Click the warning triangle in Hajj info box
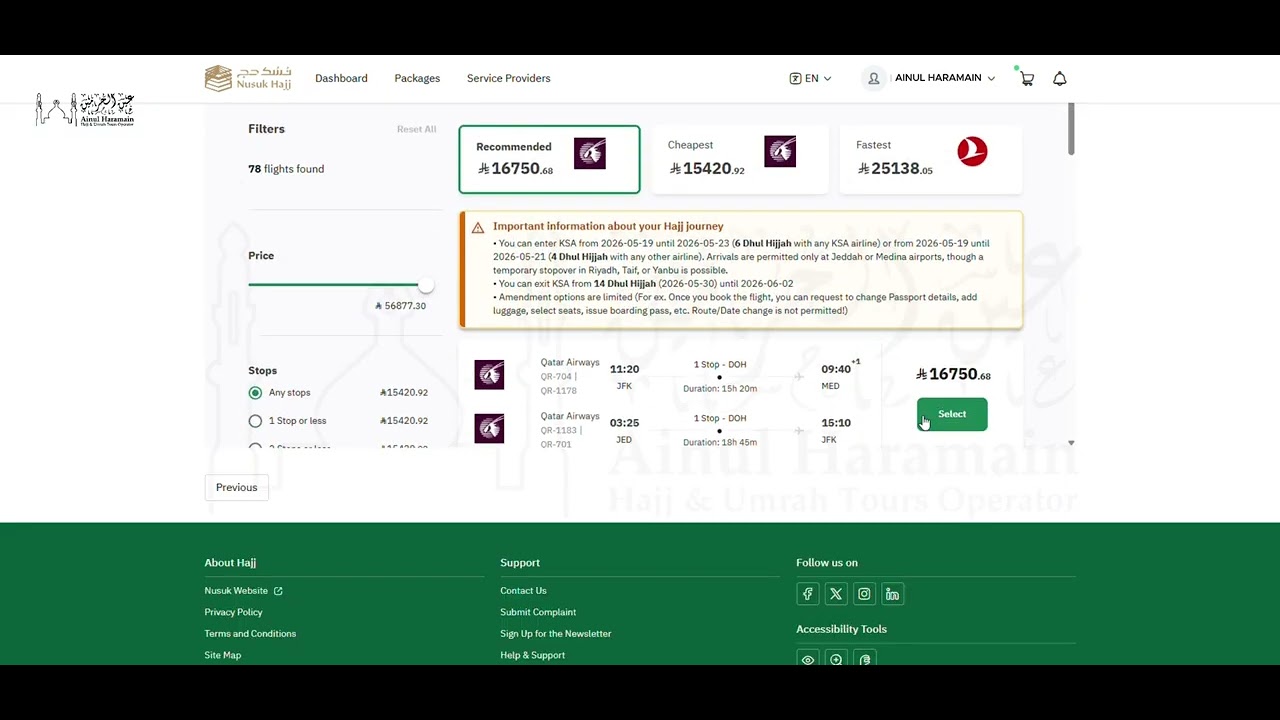Screen dimensions: 1280x720 coord(478,227)
